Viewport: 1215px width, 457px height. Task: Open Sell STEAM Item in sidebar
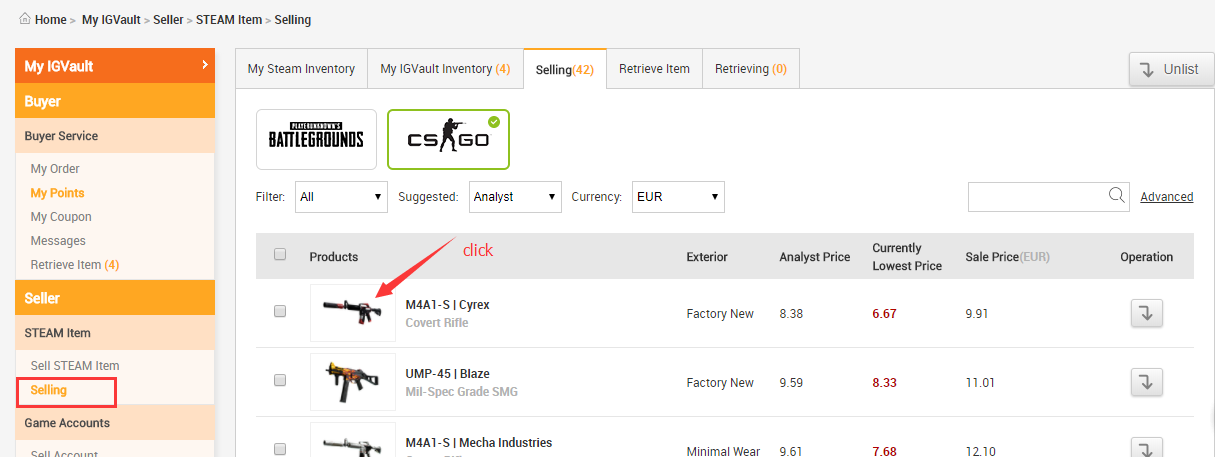coord(75,366)
